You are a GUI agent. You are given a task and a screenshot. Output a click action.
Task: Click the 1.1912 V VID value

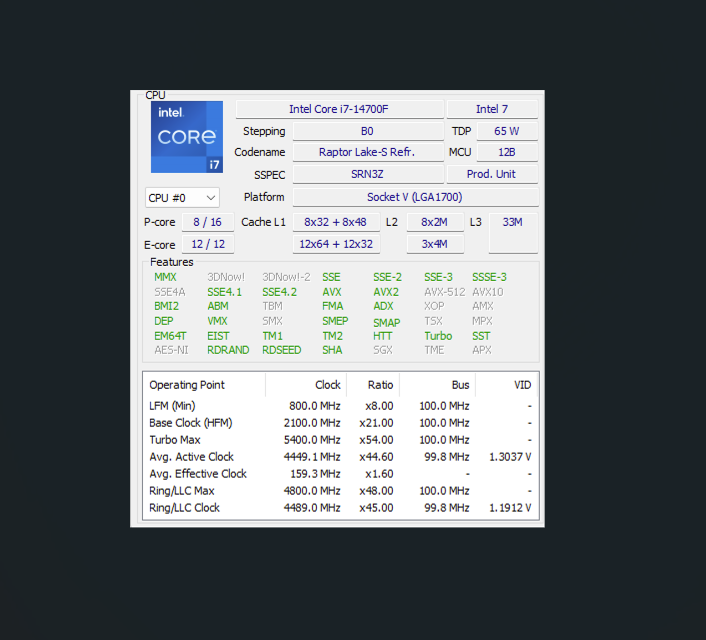tap(510, 508)
